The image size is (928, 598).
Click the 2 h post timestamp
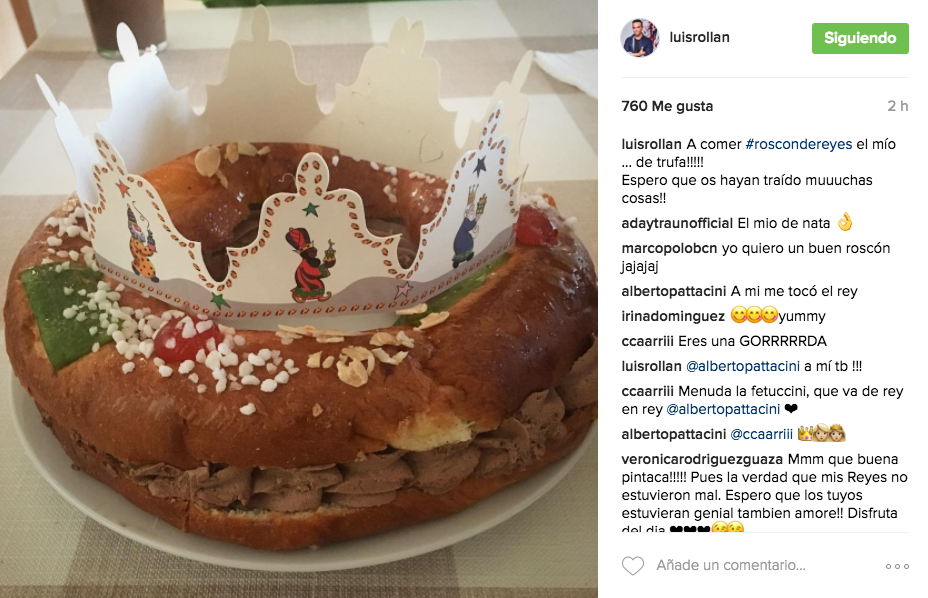pyautogui.click(x=897, y=106)
